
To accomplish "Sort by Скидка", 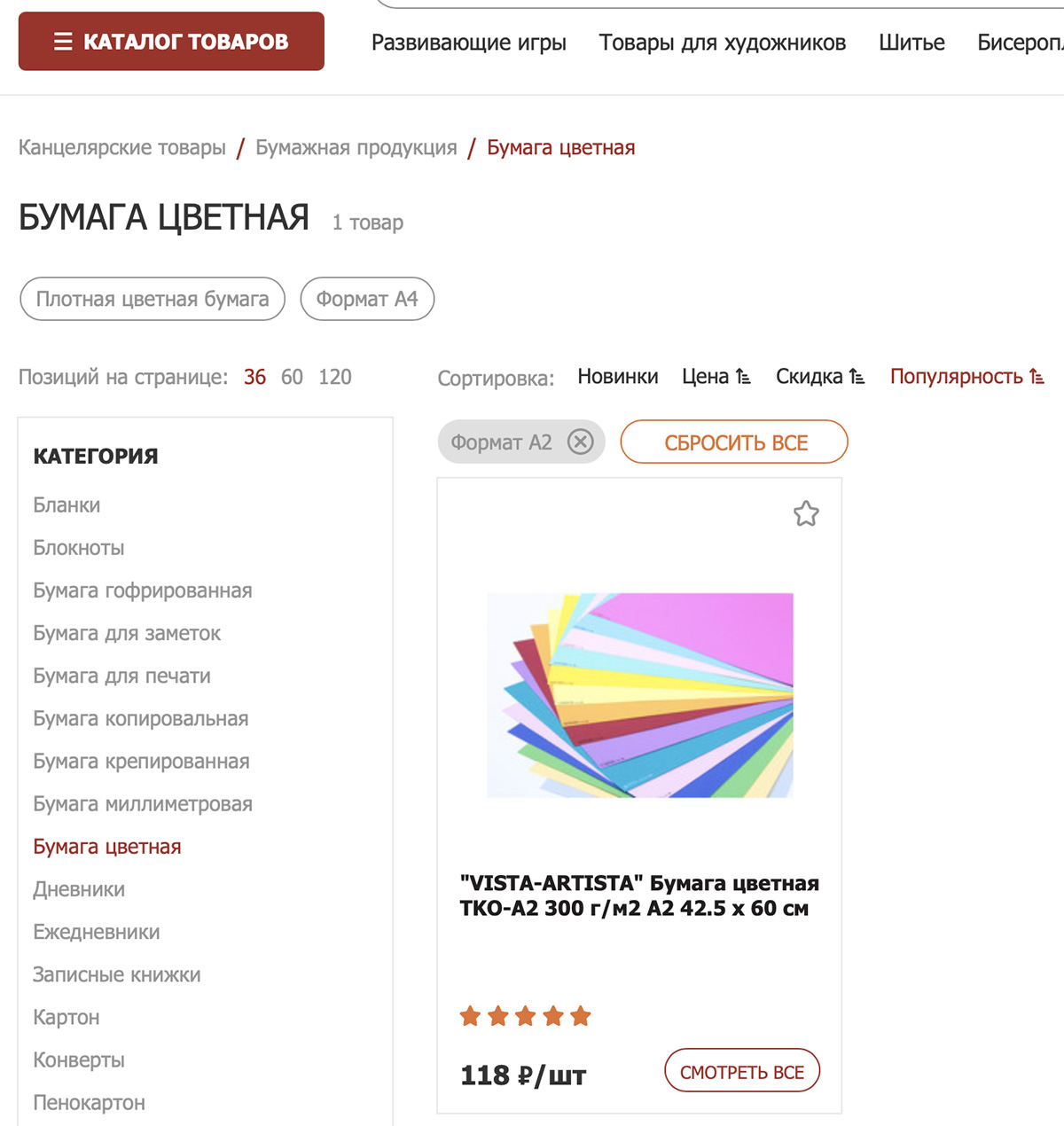I will click(x=820, y=377).
